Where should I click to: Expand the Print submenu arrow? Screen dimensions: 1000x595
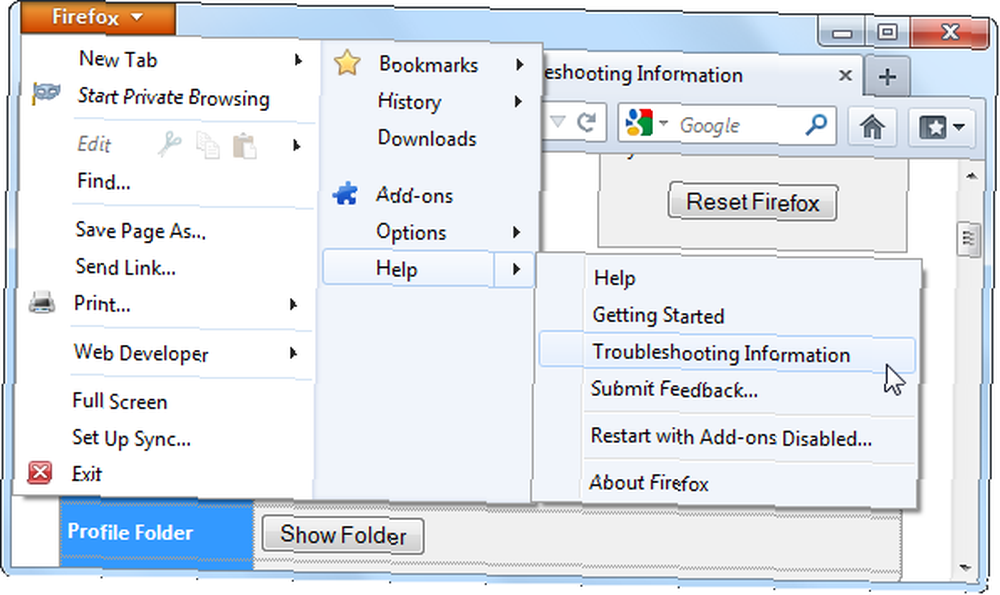pyautogui.click(x=293, y=304)
